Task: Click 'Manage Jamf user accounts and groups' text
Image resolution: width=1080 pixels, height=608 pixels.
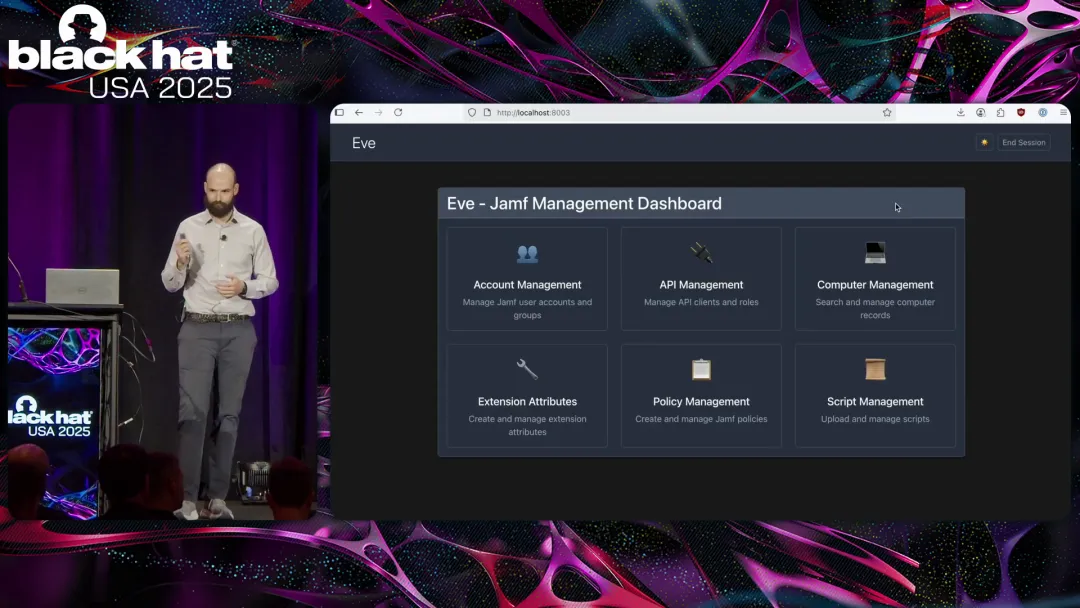Action: pyautogui.click(x=527, y=308)
